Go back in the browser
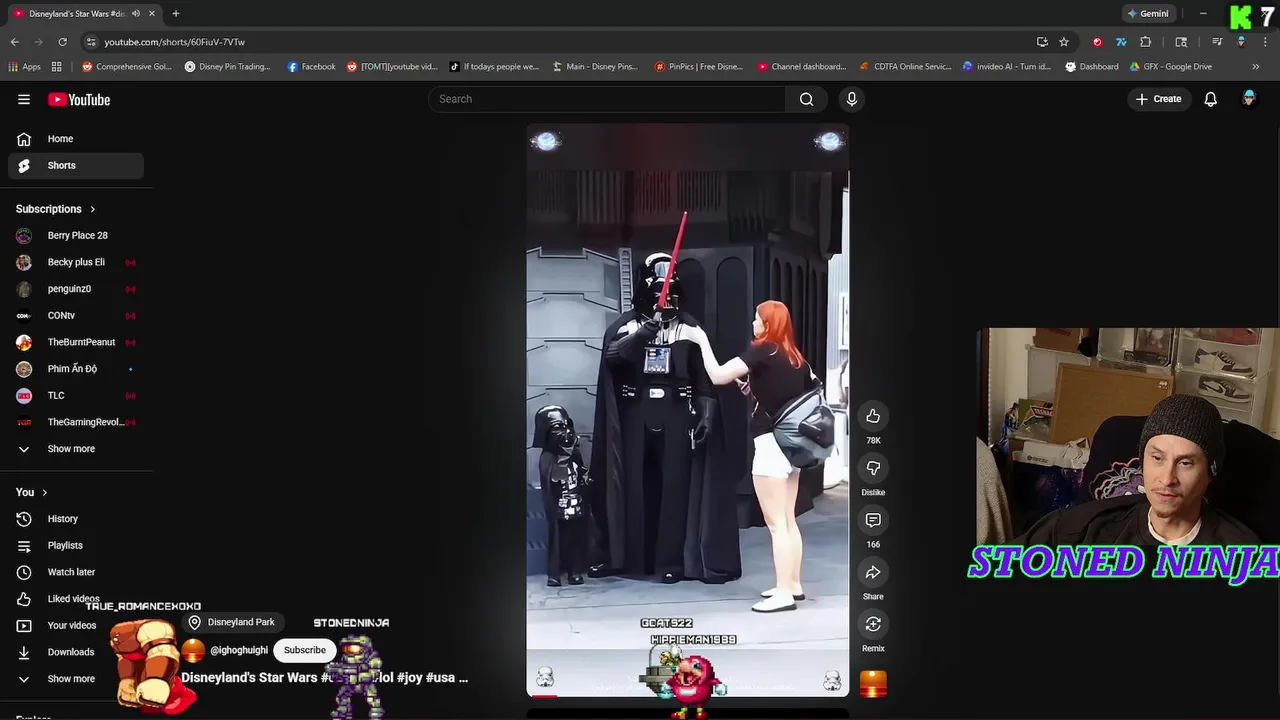This screenshot has height=720, width=1280. [15, 42]
